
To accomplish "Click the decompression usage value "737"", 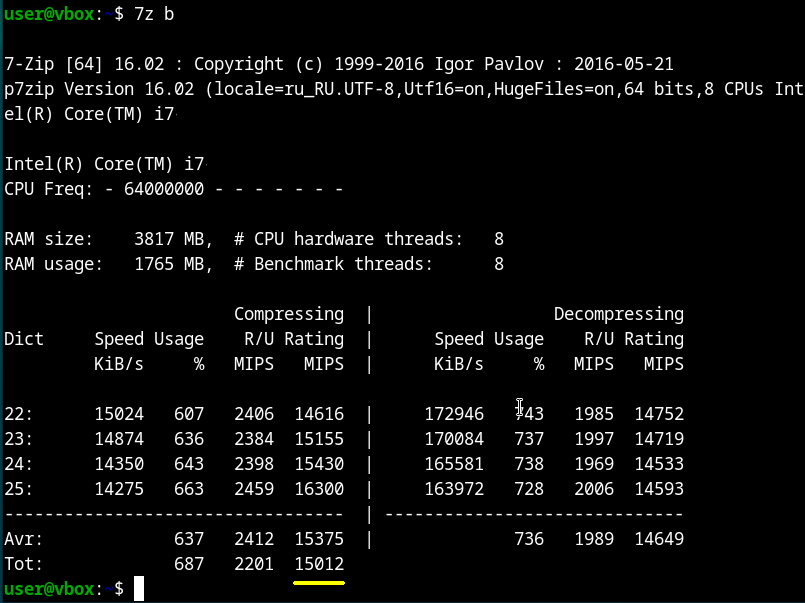I will tap(529, 439).
